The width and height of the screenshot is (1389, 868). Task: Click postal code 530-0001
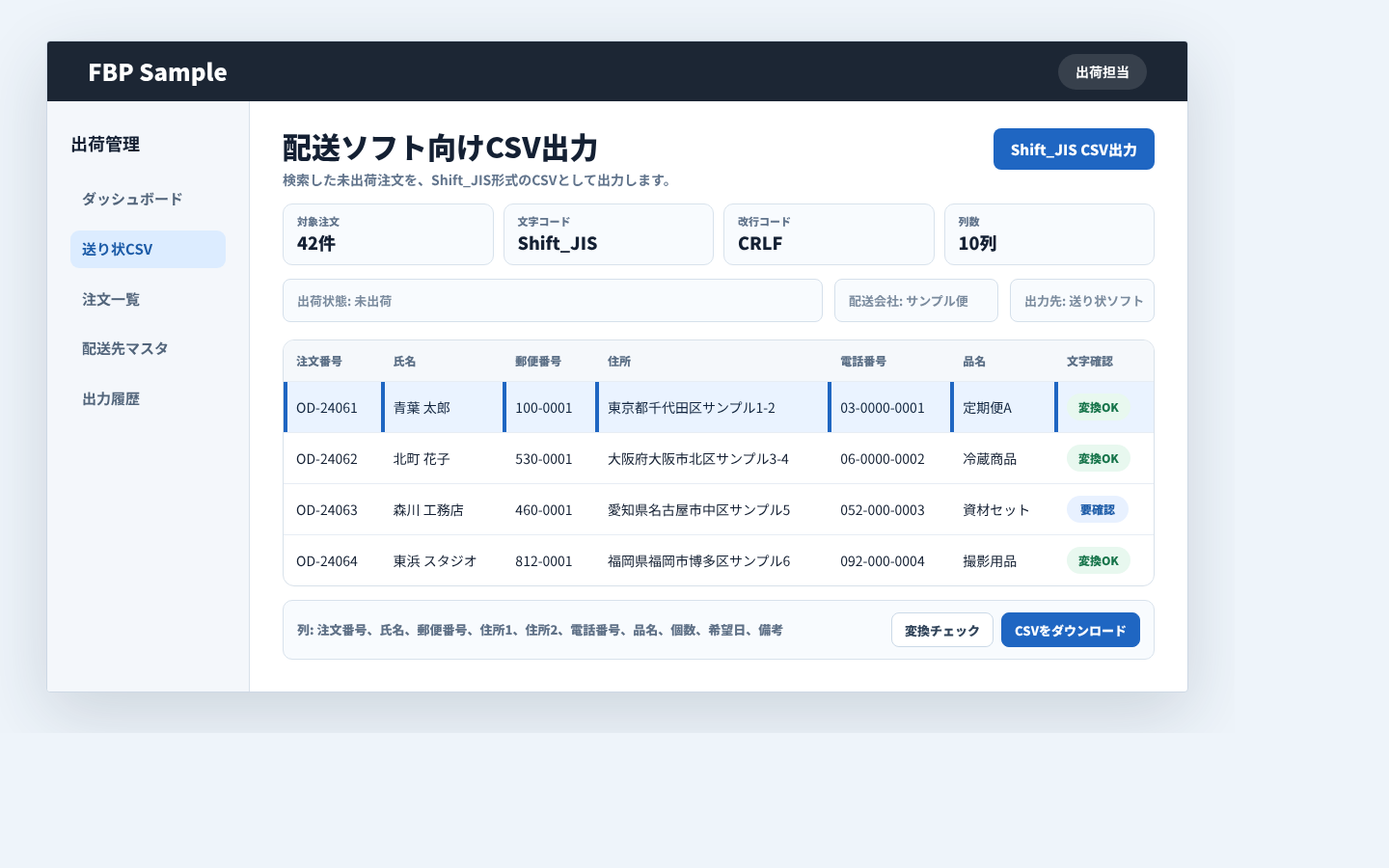[x=544, y=459]
